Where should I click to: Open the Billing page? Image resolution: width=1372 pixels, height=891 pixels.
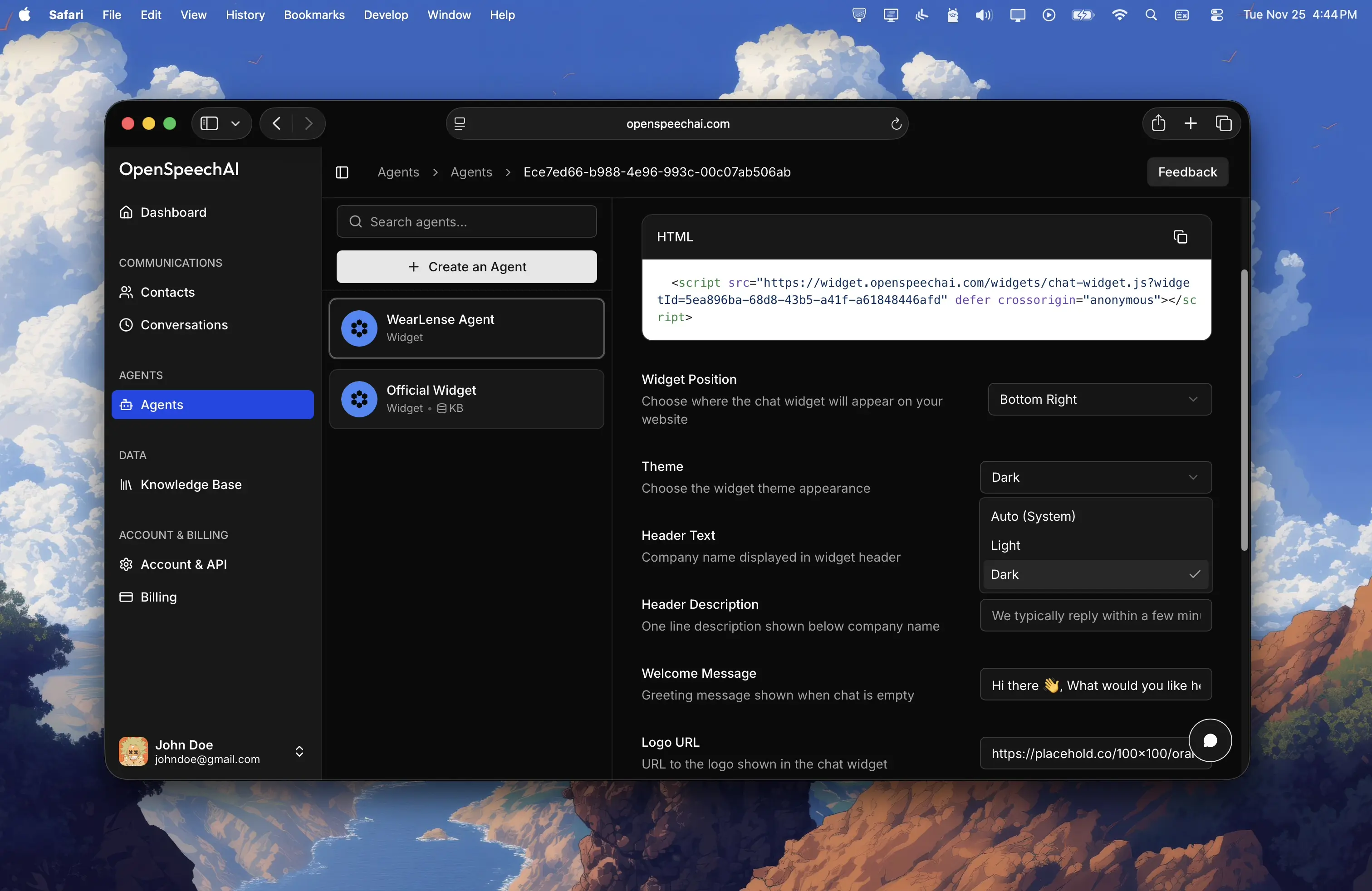(213, 597)
